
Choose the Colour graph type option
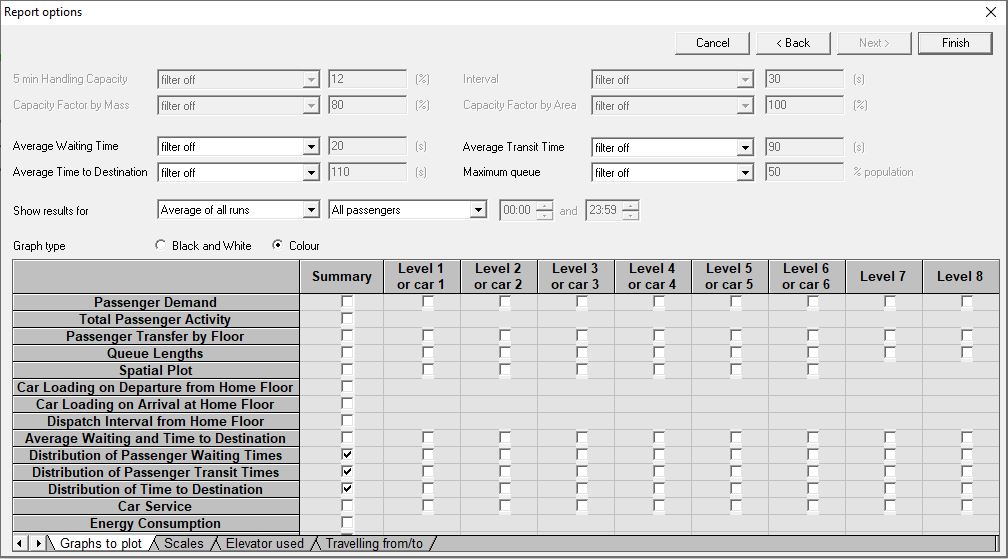(279, 245)
